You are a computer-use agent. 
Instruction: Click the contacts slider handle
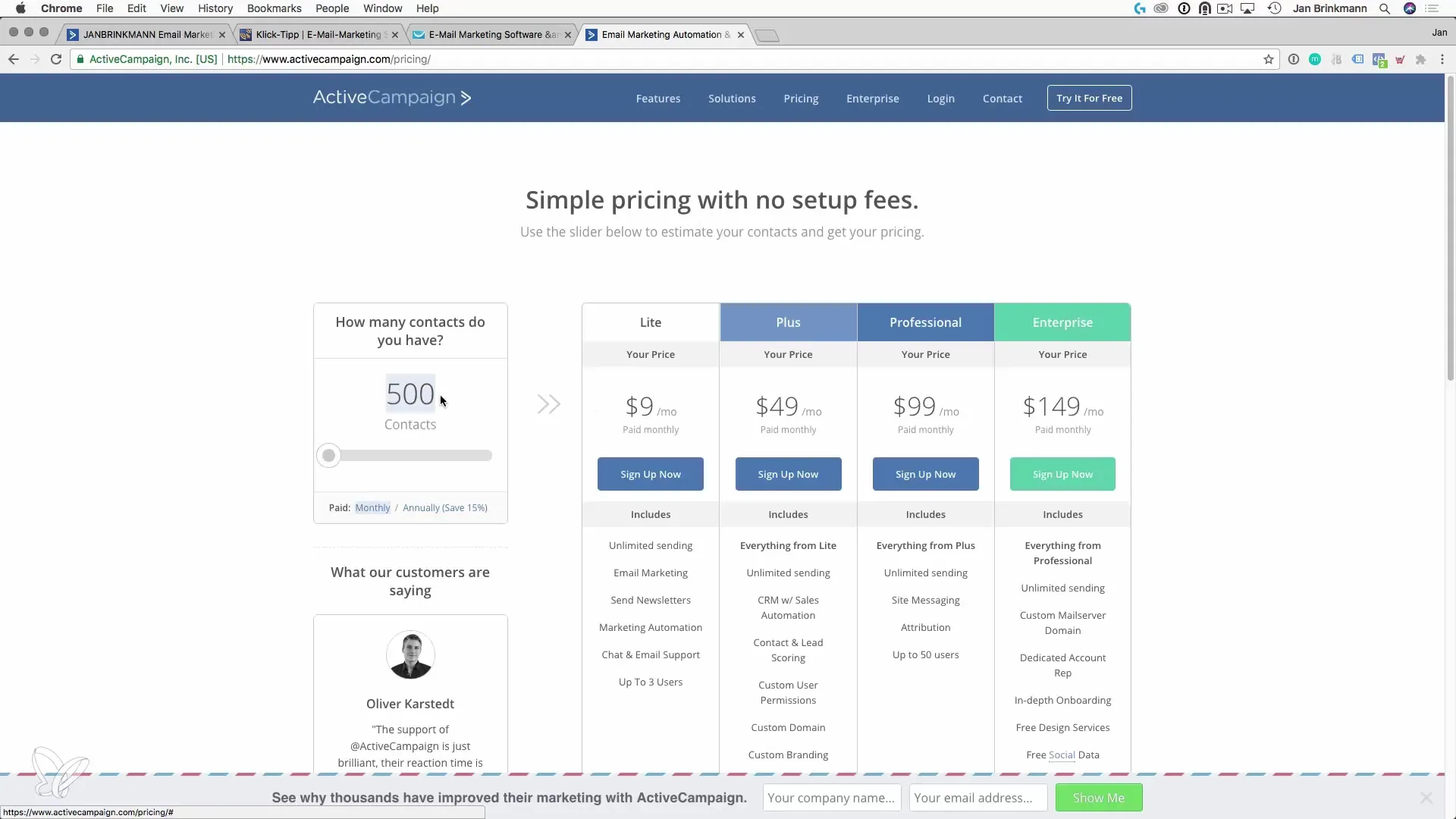[328, 456]
